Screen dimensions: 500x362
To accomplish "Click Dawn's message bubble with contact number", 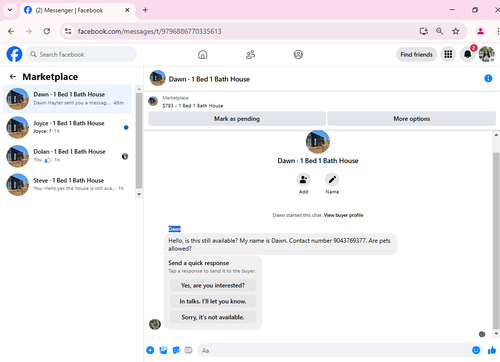I will [x=280, y=244].
